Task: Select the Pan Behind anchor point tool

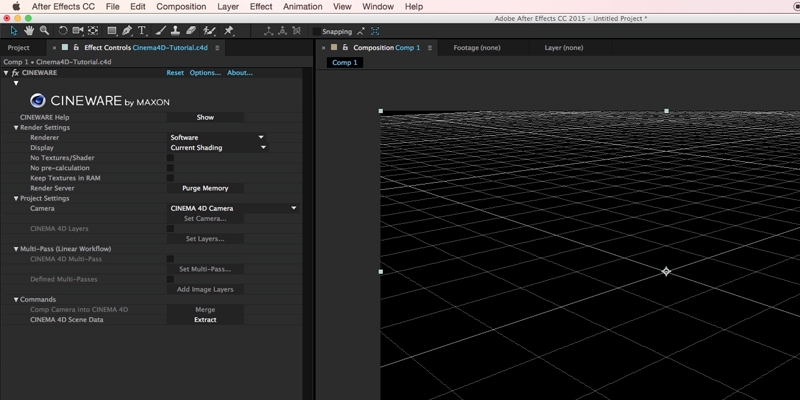Action: tap(93, 31)
